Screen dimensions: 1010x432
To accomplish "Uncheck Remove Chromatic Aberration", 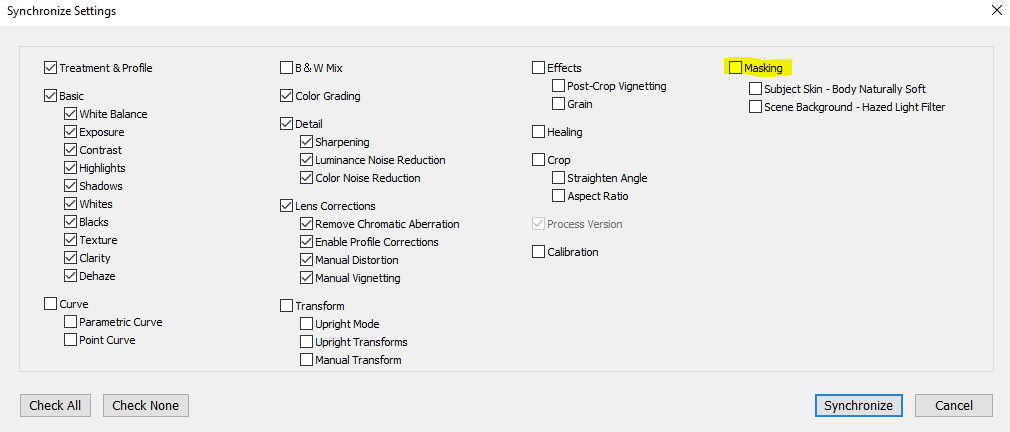I will click(x=306, y=224).
